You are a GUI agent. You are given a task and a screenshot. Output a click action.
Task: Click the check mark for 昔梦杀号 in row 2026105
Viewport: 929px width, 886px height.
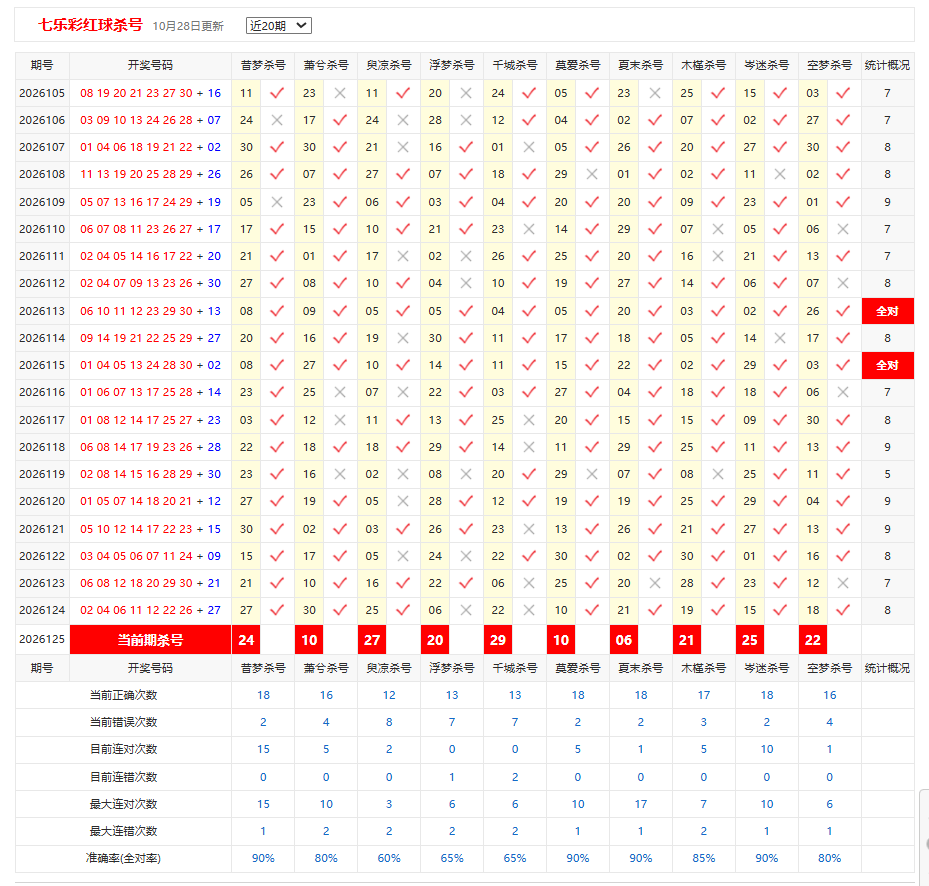(277, 93)
